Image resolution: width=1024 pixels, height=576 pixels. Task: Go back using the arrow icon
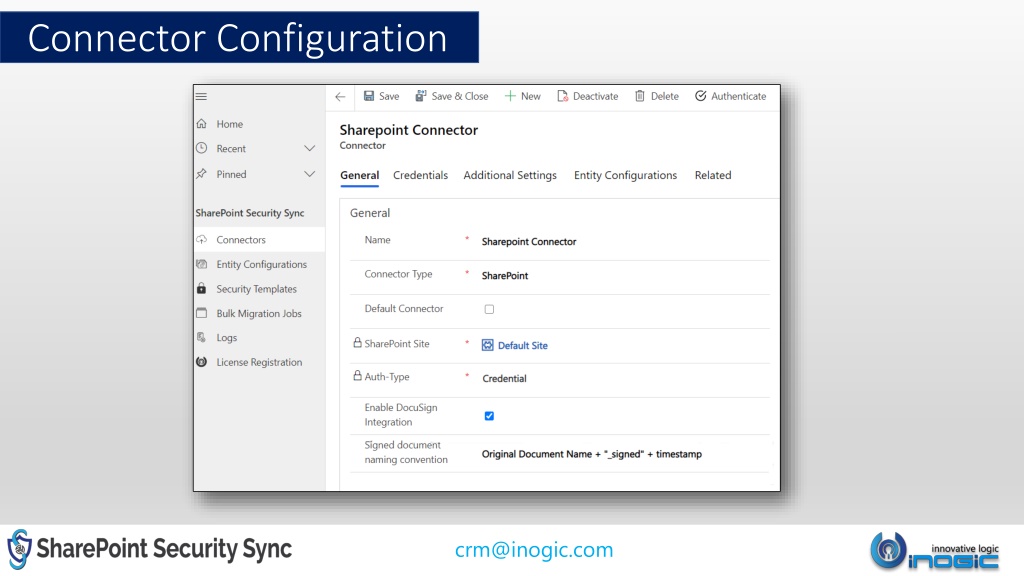[340, 97]
